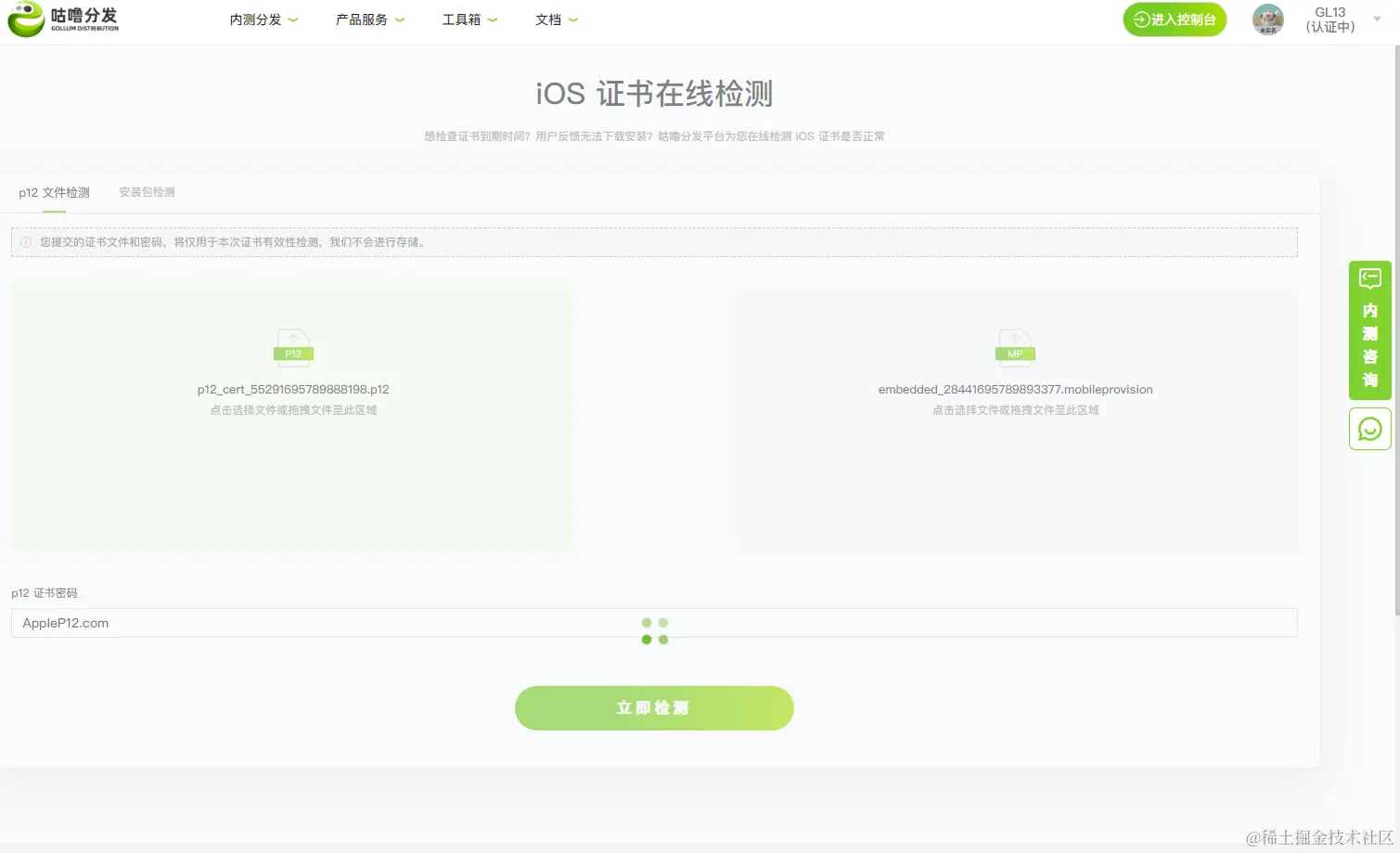Click the user avatar image
The height and width of the screenshot is (853, 1400).
pyautogui.click(x=1267, y=19)
